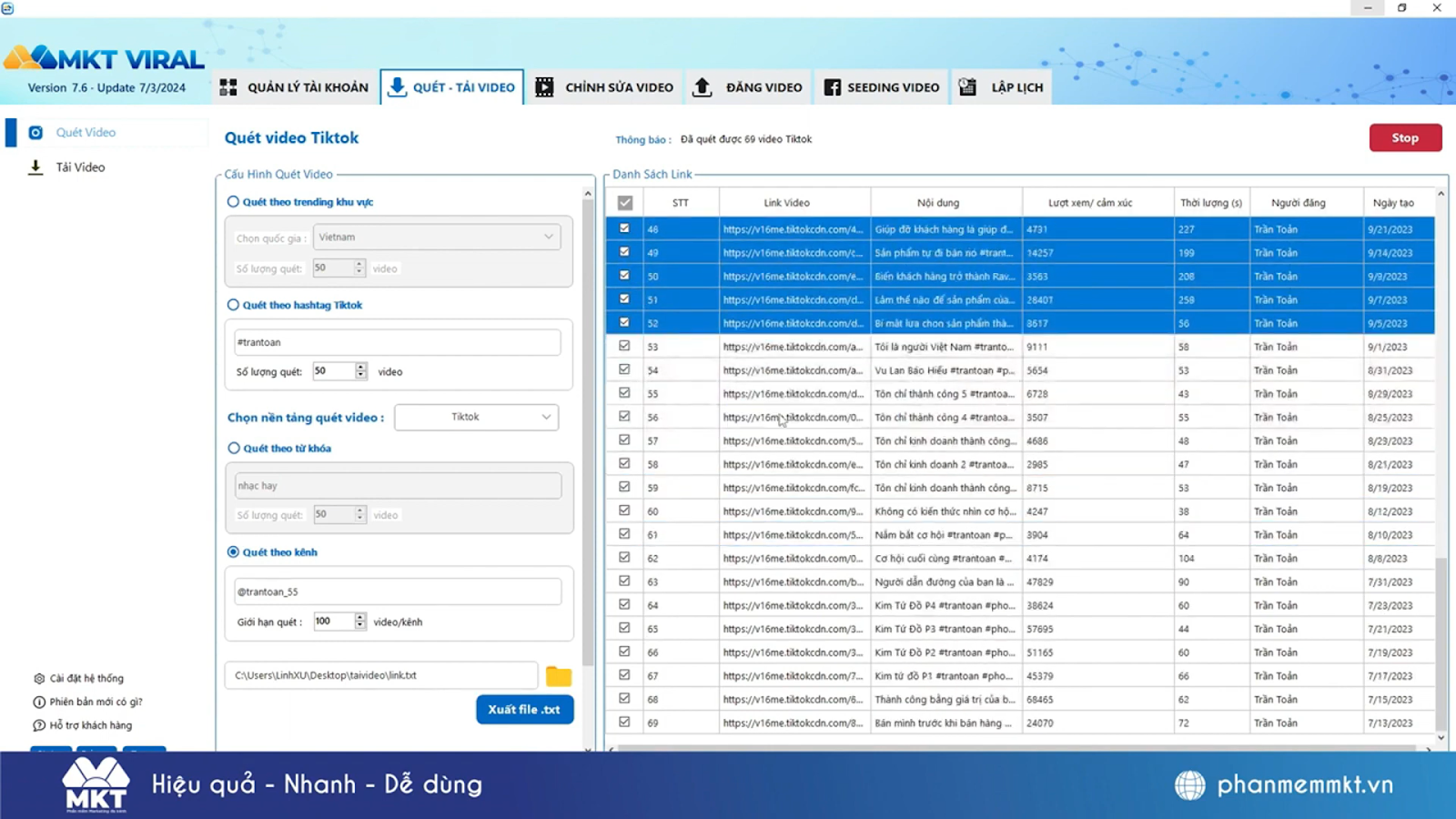Click the MKT Viral logo
Viewport: 1456px width, 819px height.
pyautogui.click(x=105, y=59)
